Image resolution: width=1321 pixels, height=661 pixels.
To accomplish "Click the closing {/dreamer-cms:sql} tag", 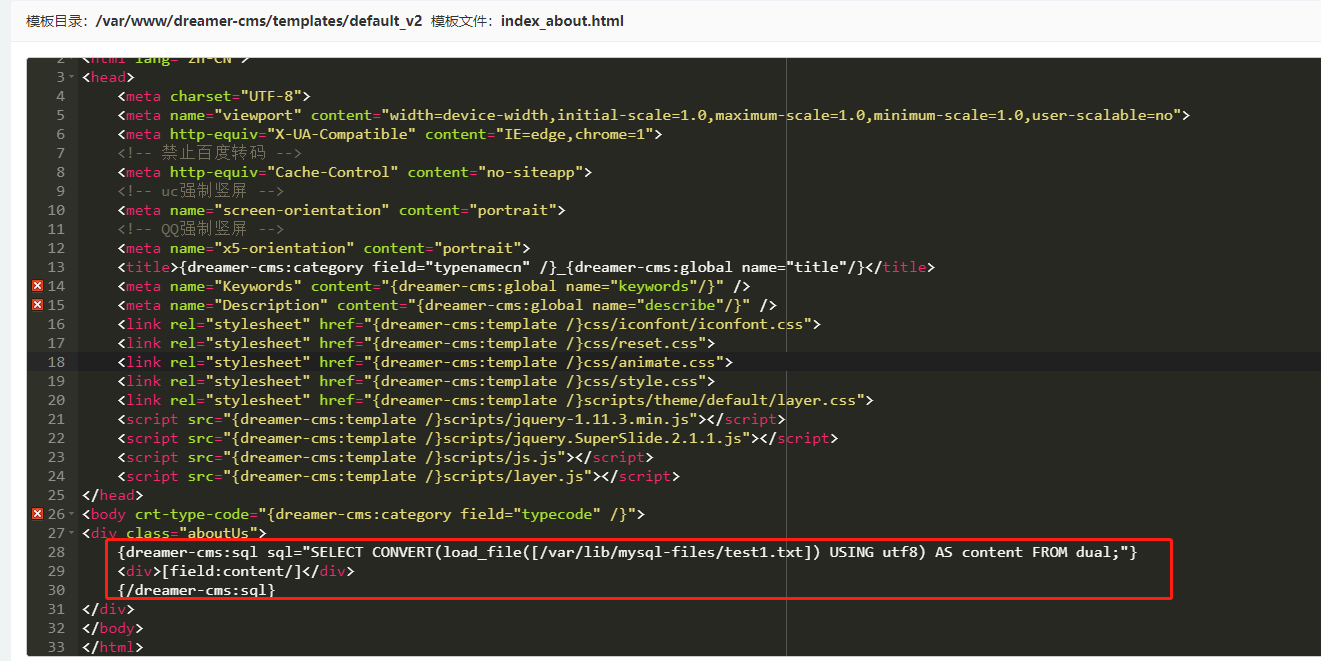I will click(x=196, y=590).
